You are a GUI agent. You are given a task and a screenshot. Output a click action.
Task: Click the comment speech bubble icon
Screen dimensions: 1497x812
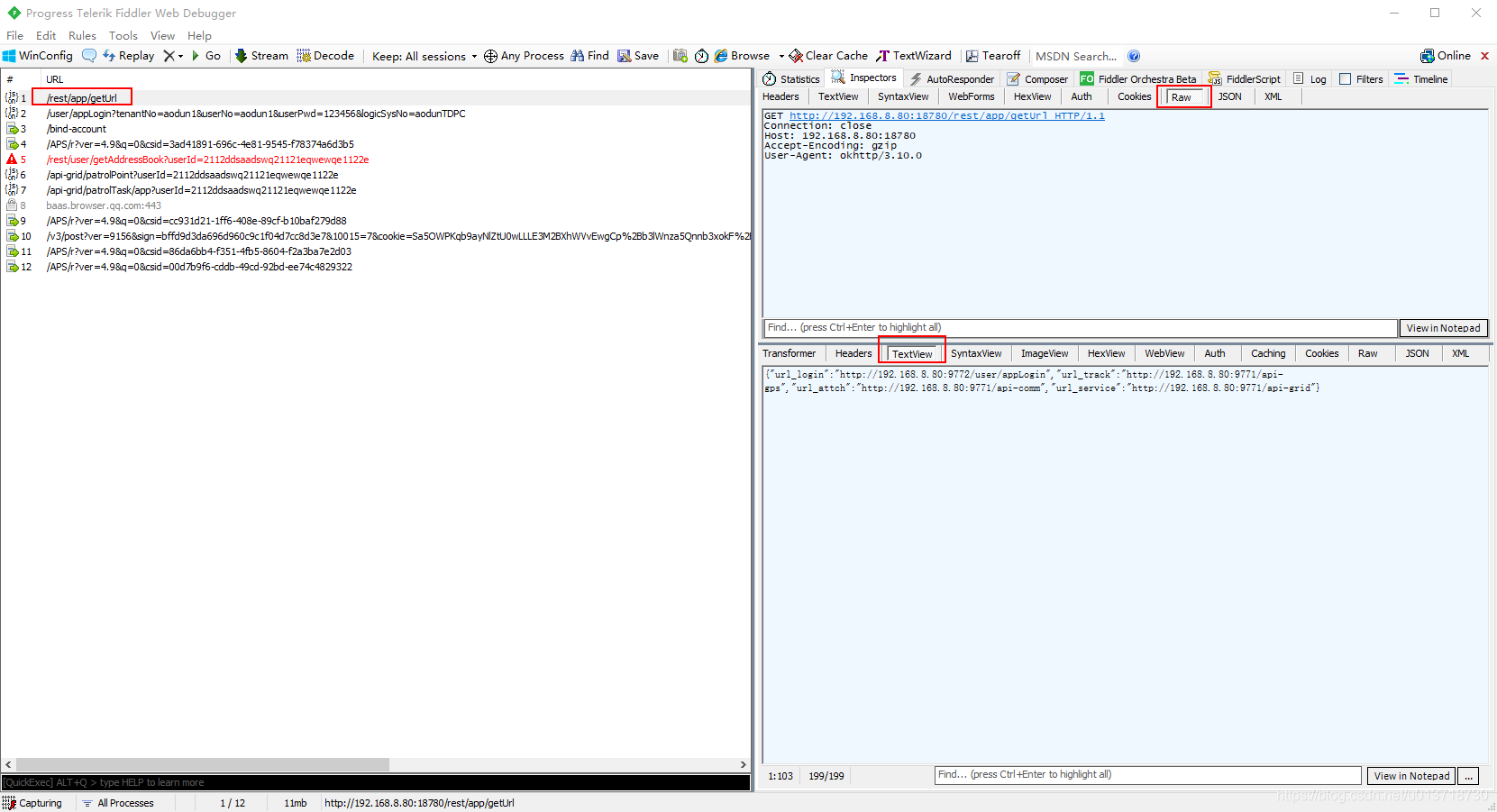click(x=89, y=56)
